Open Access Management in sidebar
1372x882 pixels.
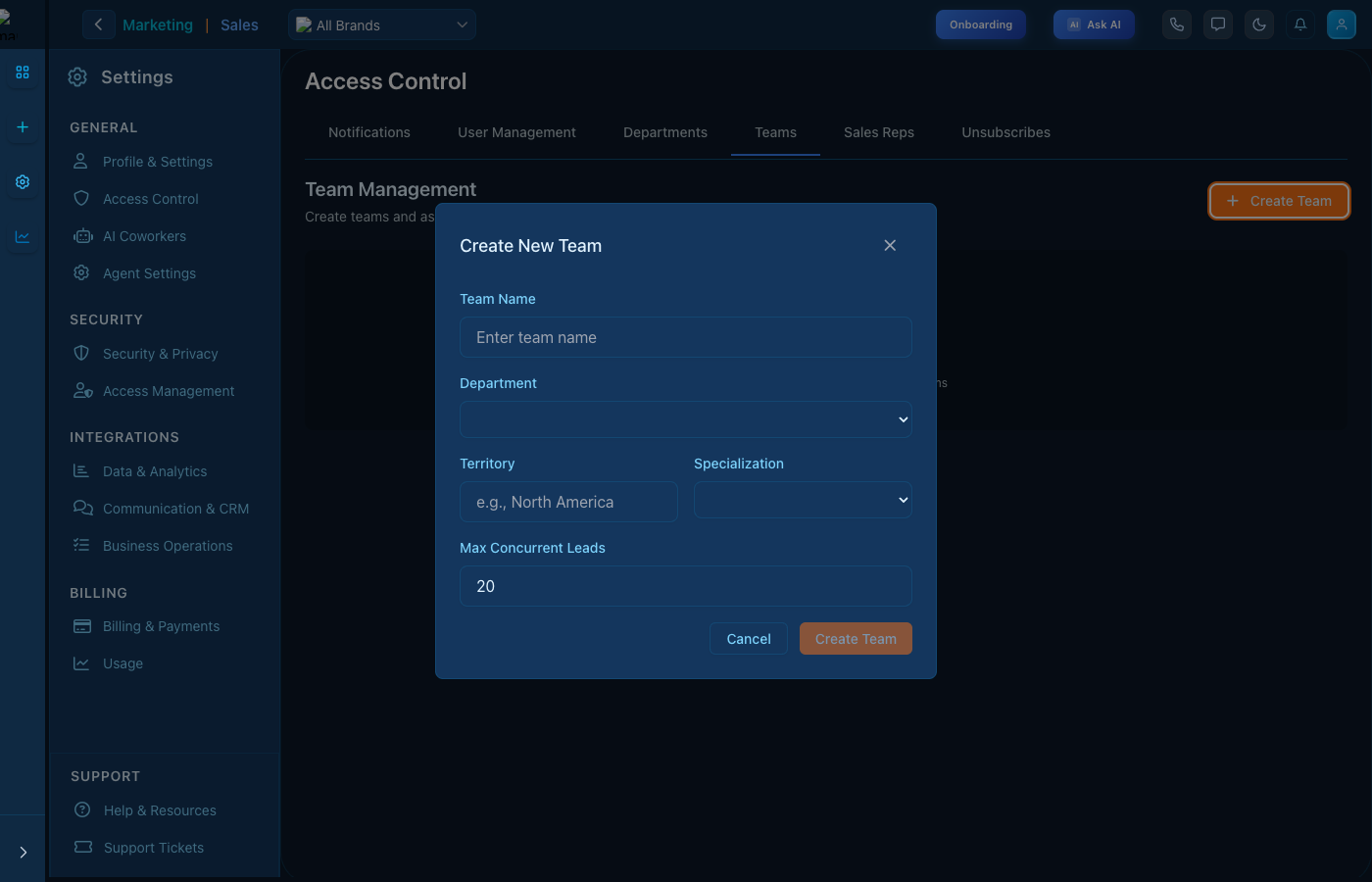pos(169,391)
